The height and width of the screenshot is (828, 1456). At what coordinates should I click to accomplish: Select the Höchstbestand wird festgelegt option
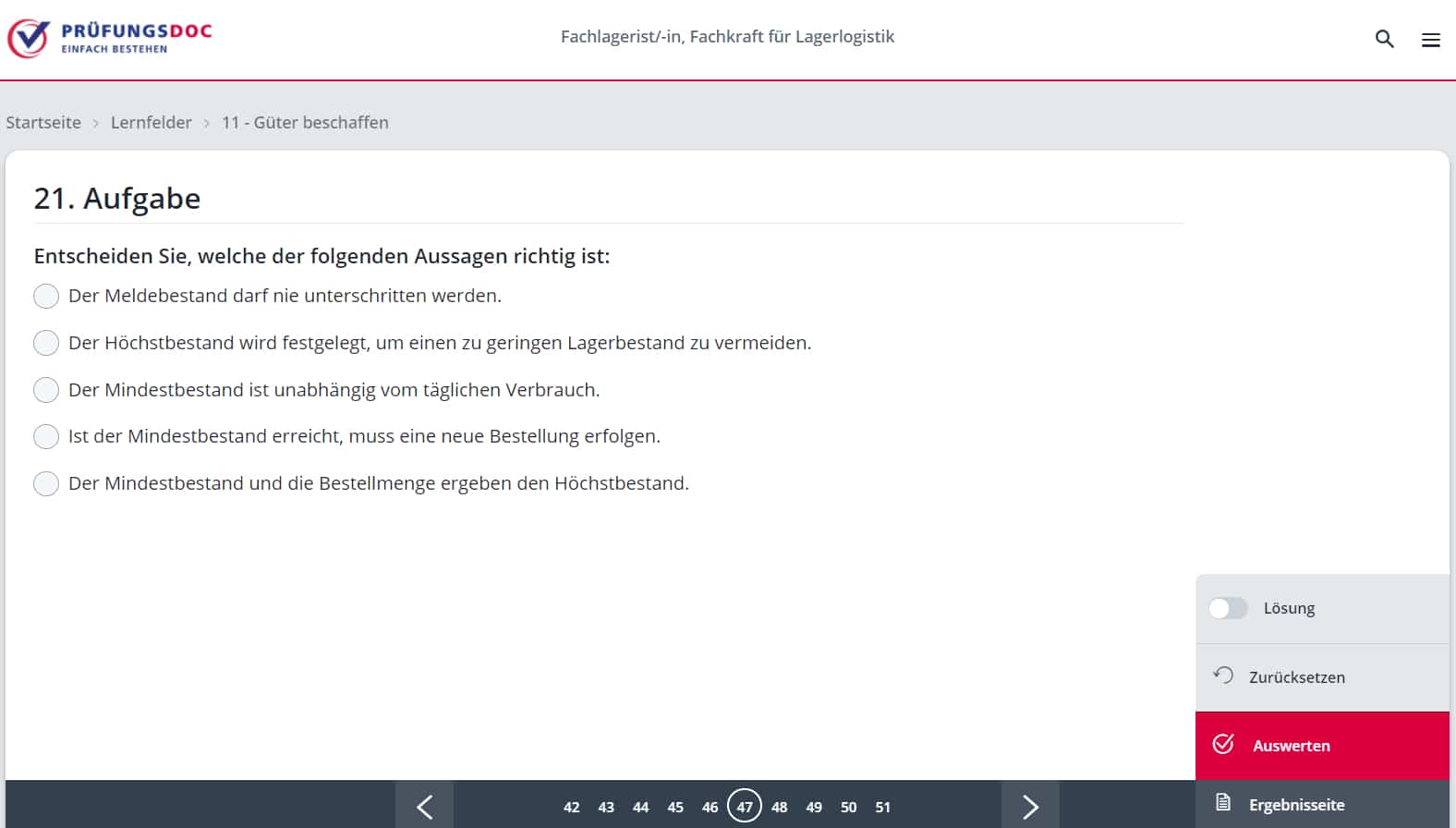point(46,343)
